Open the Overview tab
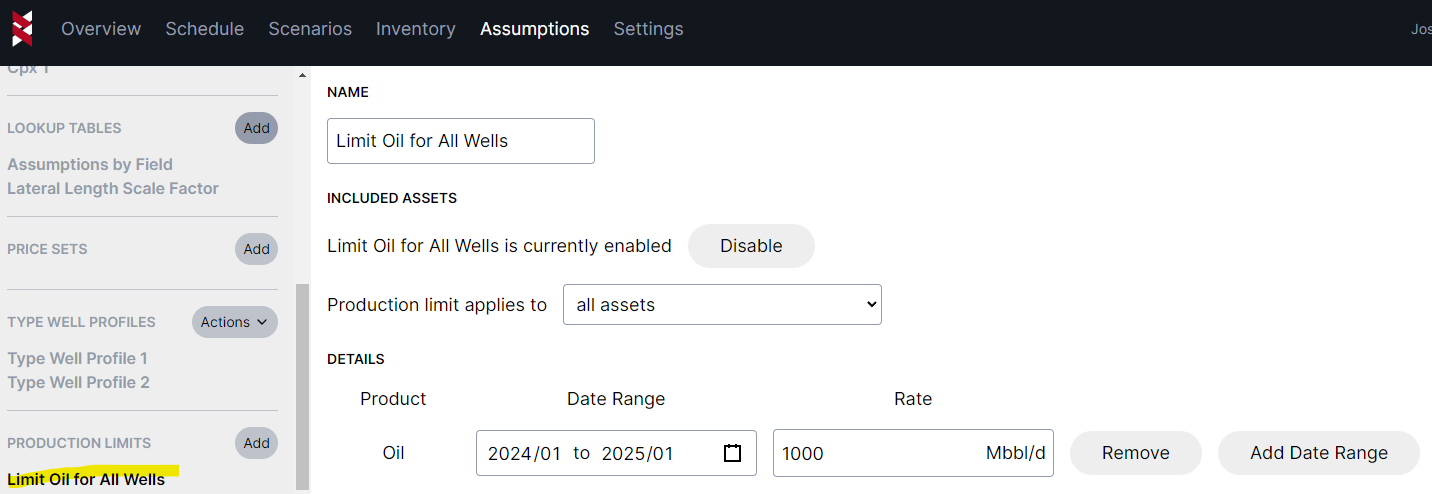 click(x=101, y=29)
